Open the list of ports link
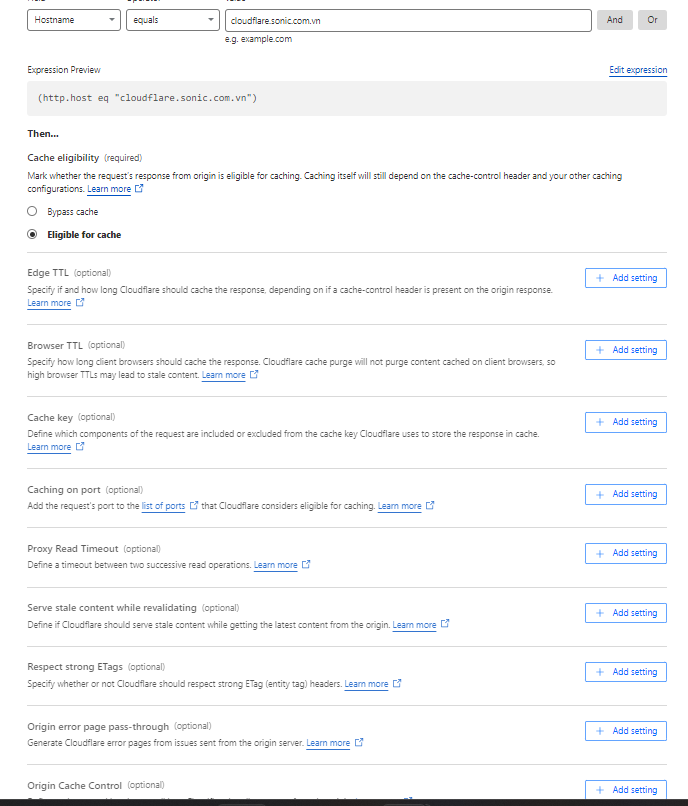 click(x=163, y=506)
